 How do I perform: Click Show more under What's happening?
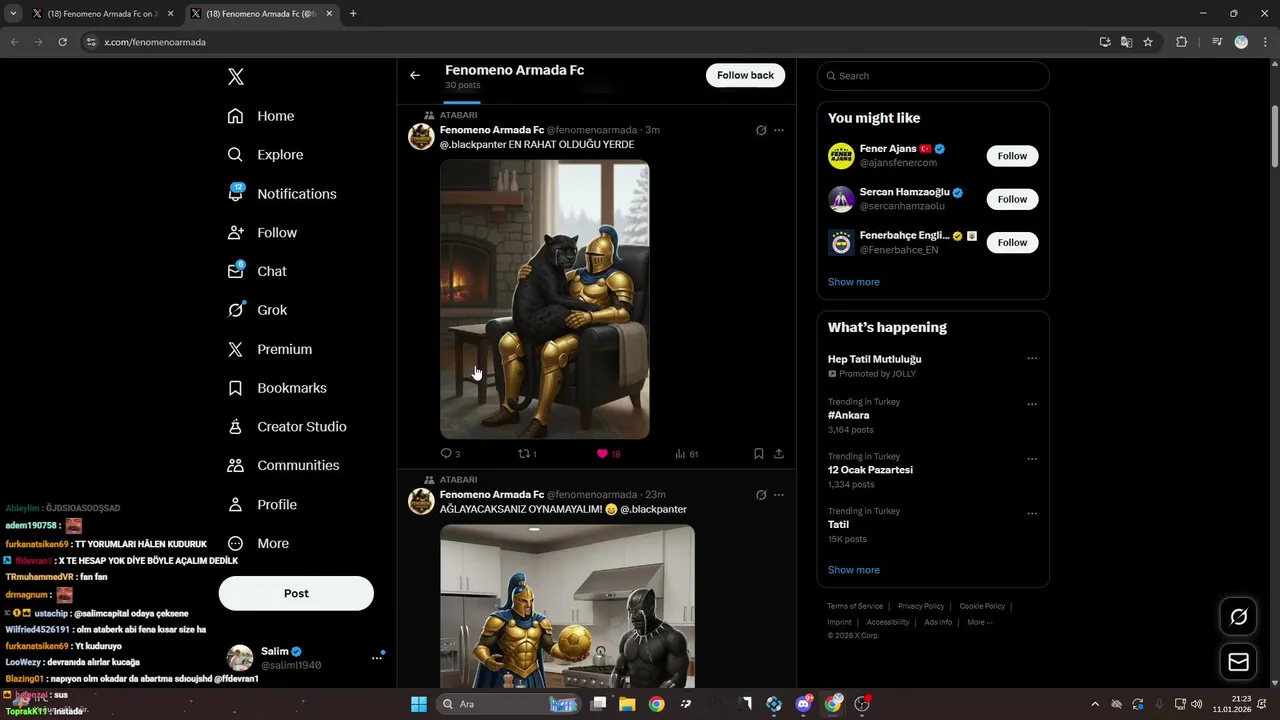854,570
